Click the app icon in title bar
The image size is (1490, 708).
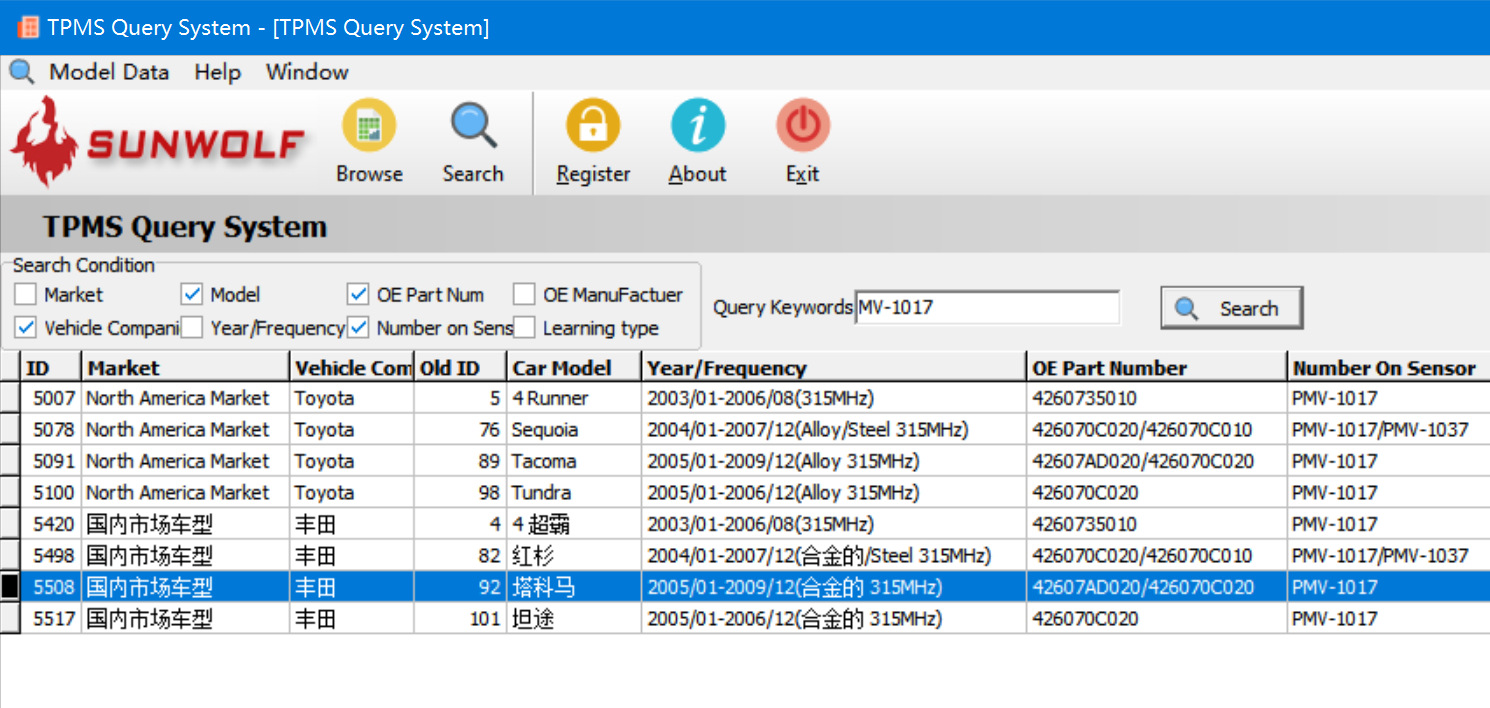point(28,27)
